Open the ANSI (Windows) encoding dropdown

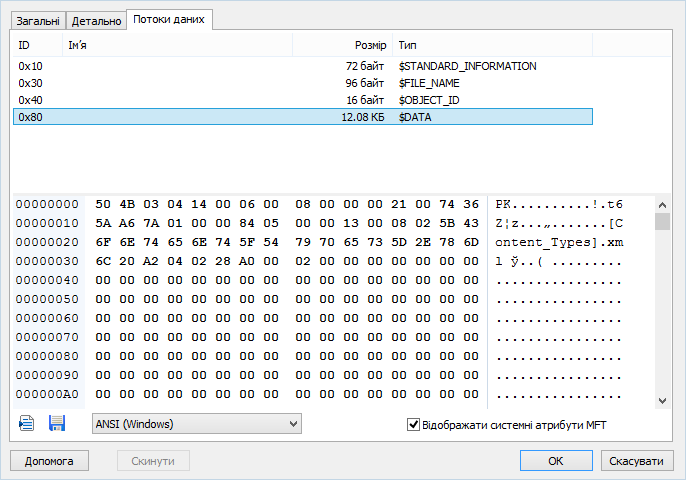(x=196, y=424)
